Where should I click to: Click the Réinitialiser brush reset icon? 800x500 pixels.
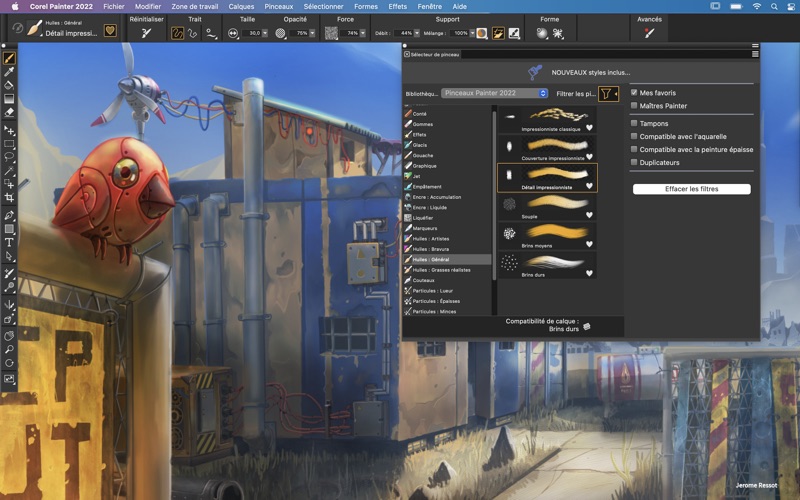146,33
